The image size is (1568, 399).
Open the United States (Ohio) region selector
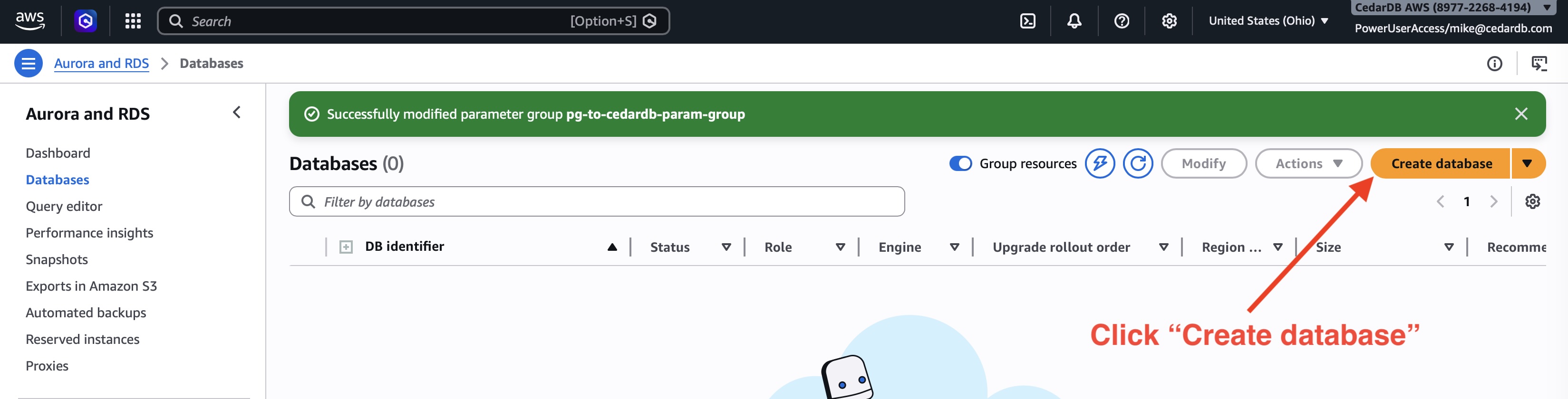coord(1268,21)
